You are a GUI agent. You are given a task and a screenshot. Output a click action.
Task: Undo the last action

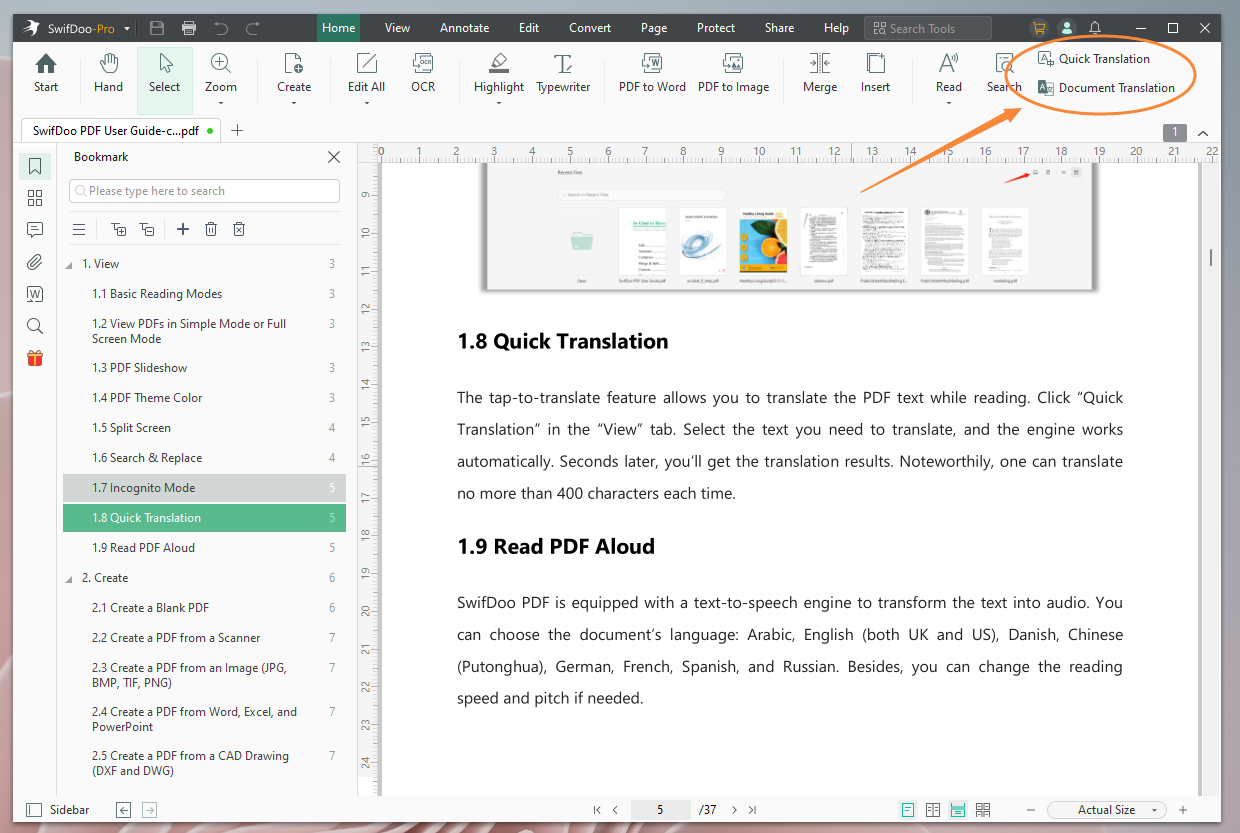221,28
